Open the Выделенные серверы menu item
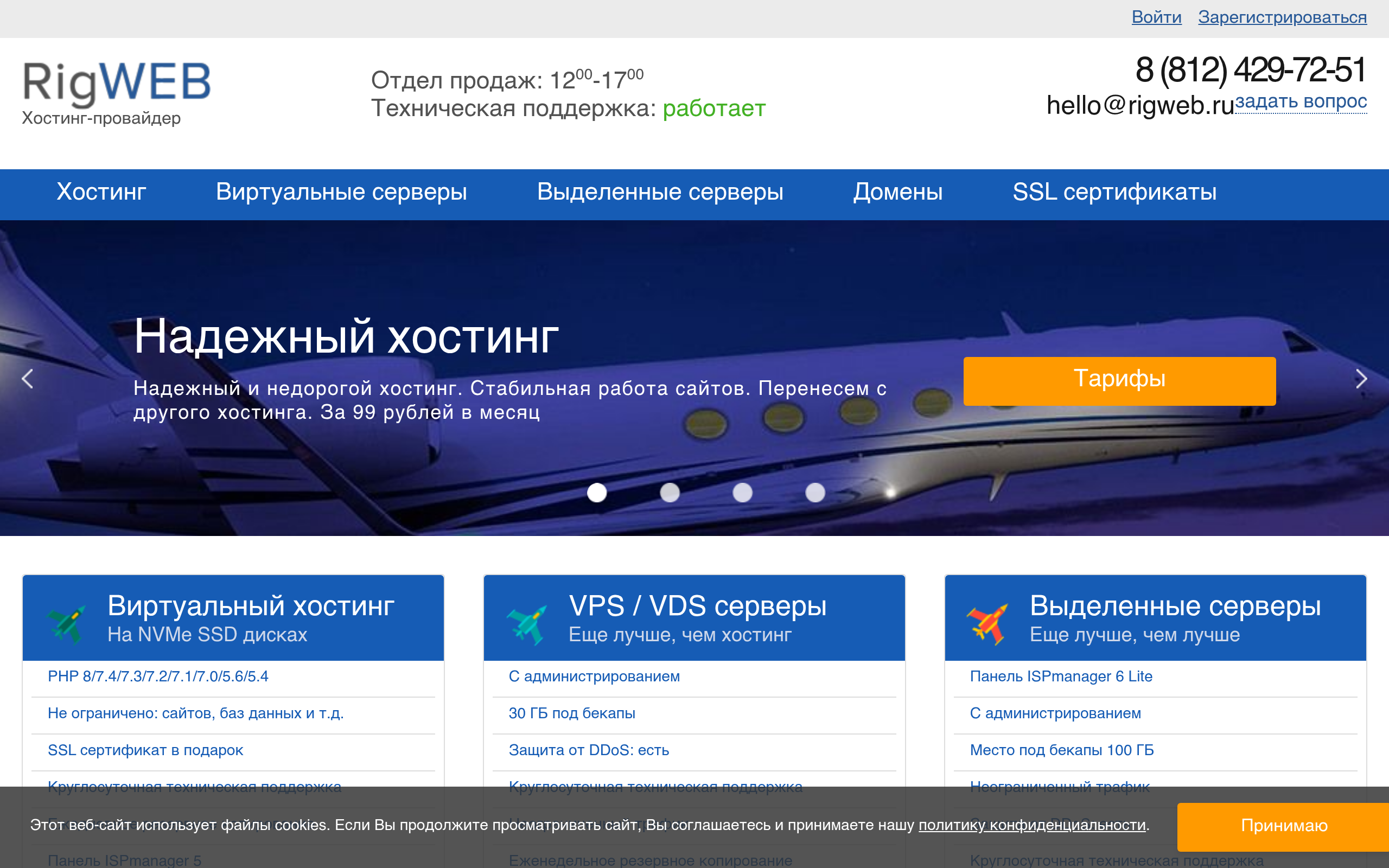Image resolution: width=1389 pixels, height=868 pixels. click(x=660, y=192)
